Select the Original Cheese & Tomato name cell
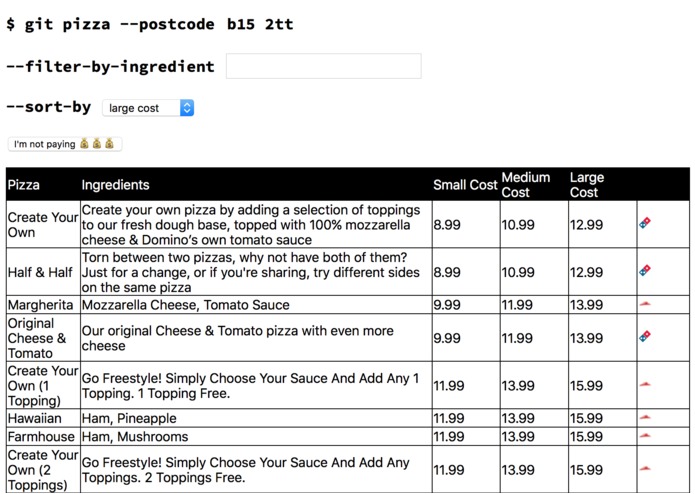The image size is (695, 494). [x=43, y=338]
